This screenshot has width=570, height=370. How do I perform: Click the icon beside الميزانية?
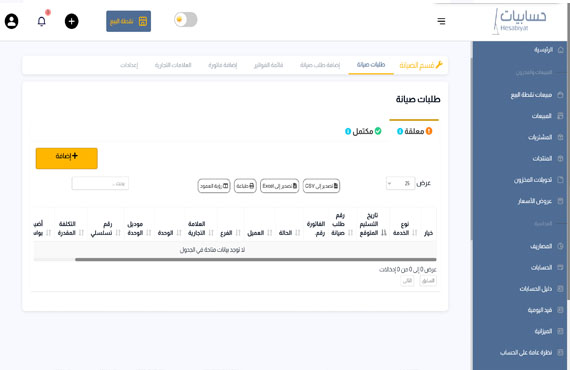coord(560,331)
